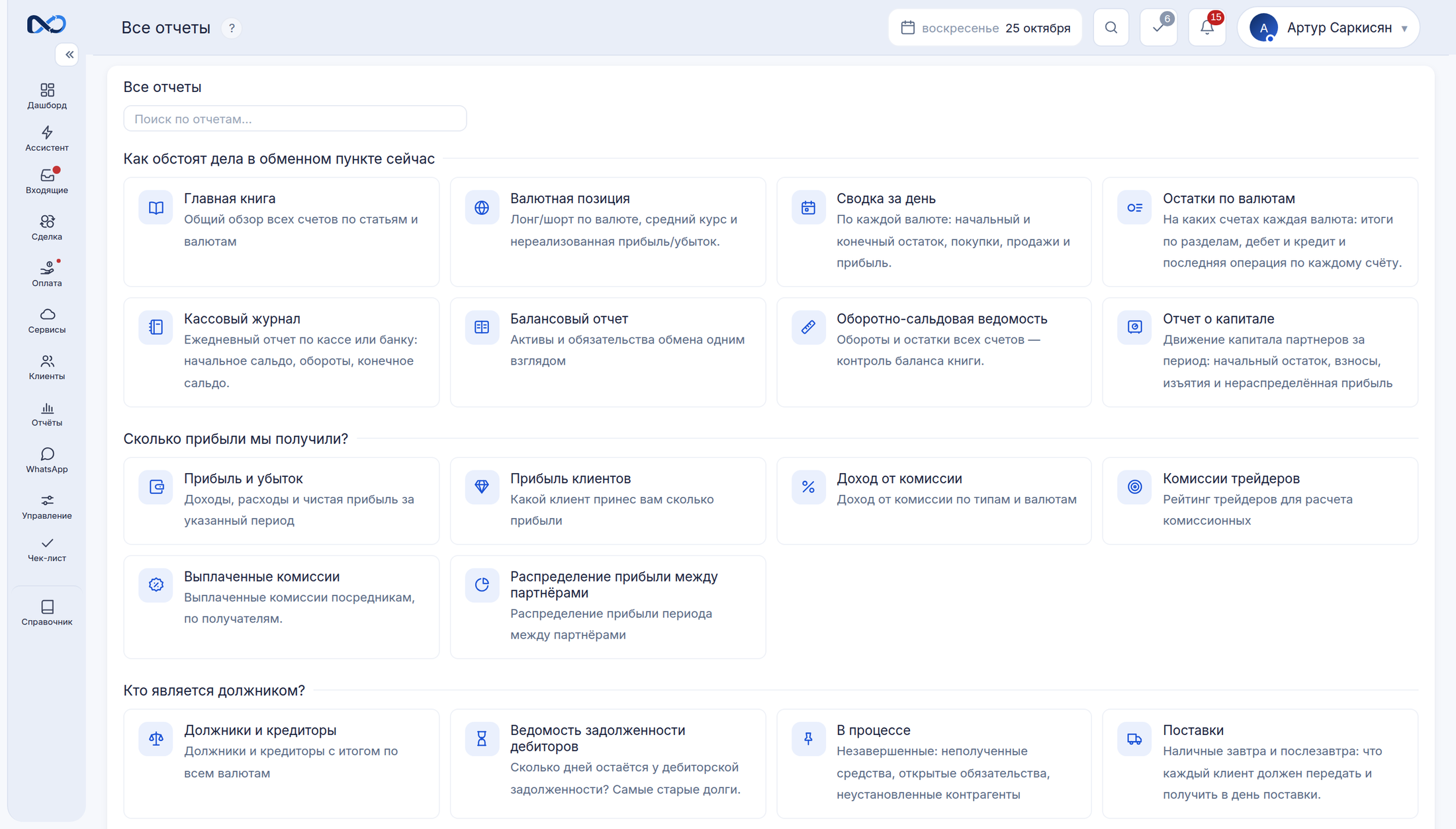Open the date picker showing 25 октября
Viewport: 1456px width, 829px height.
pos(985,28)
